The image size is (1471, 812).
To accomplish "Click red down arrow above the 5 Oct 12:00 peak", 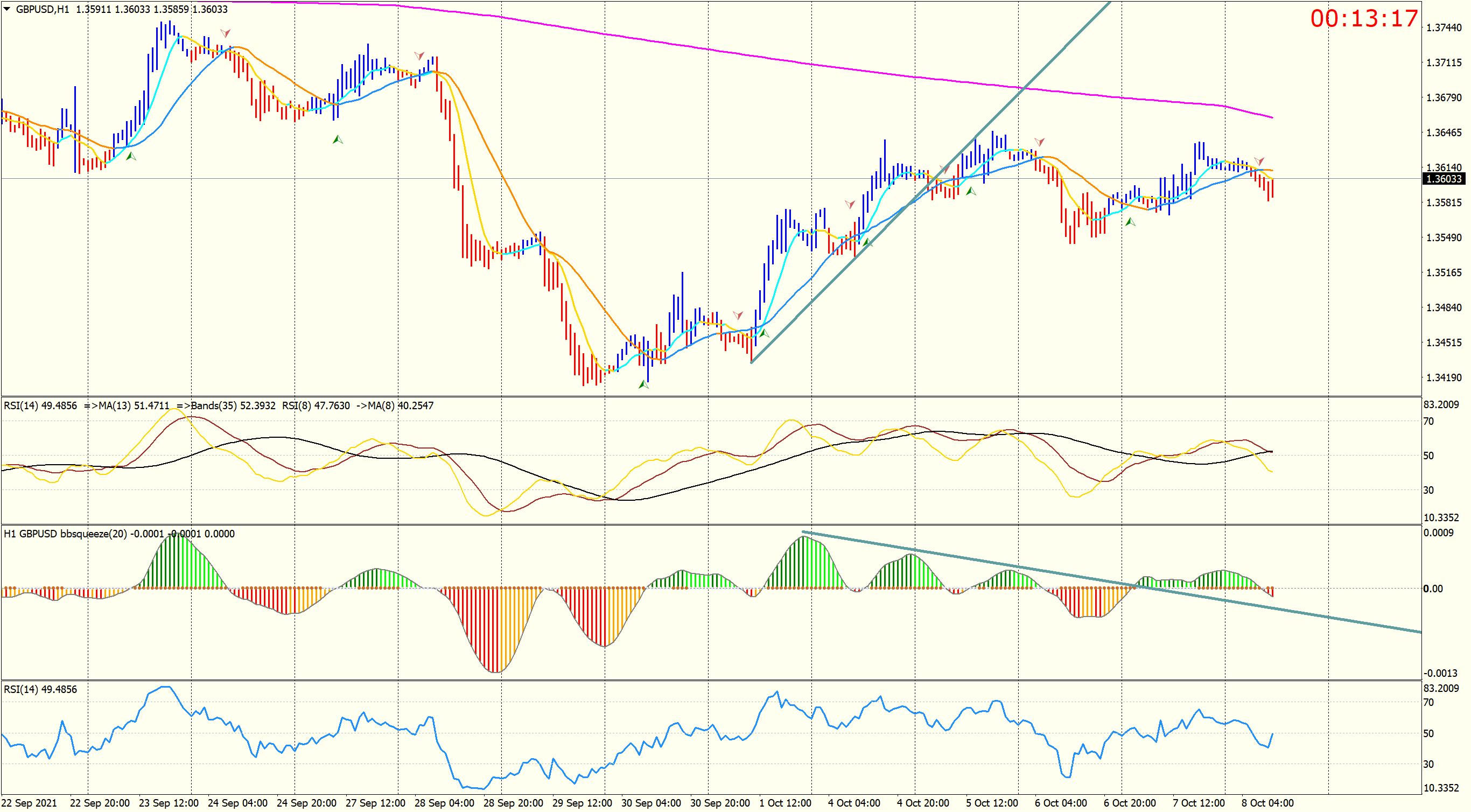I will pos(1039,141).
